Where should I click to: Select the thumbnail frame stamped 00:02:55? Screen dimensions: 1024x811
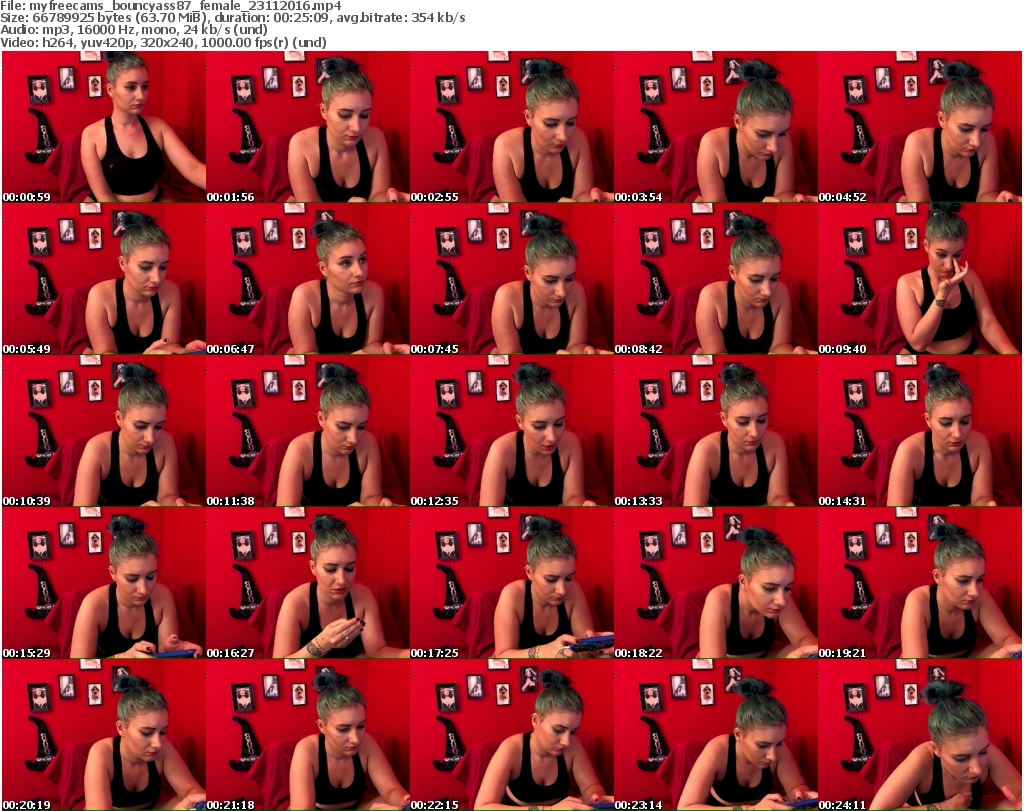[511, 127]
